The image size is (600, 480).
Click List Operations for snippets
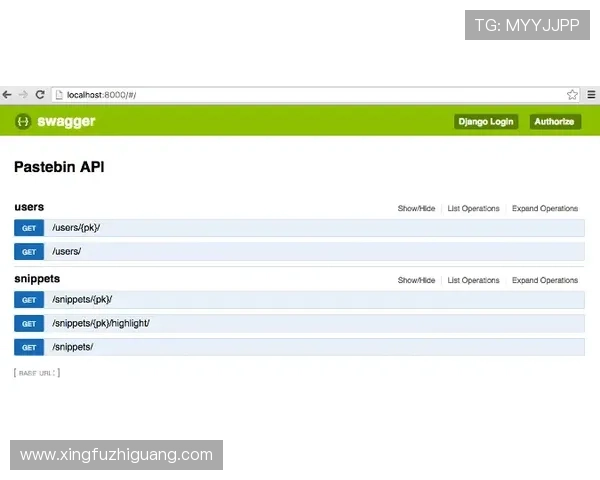[473, 280]
